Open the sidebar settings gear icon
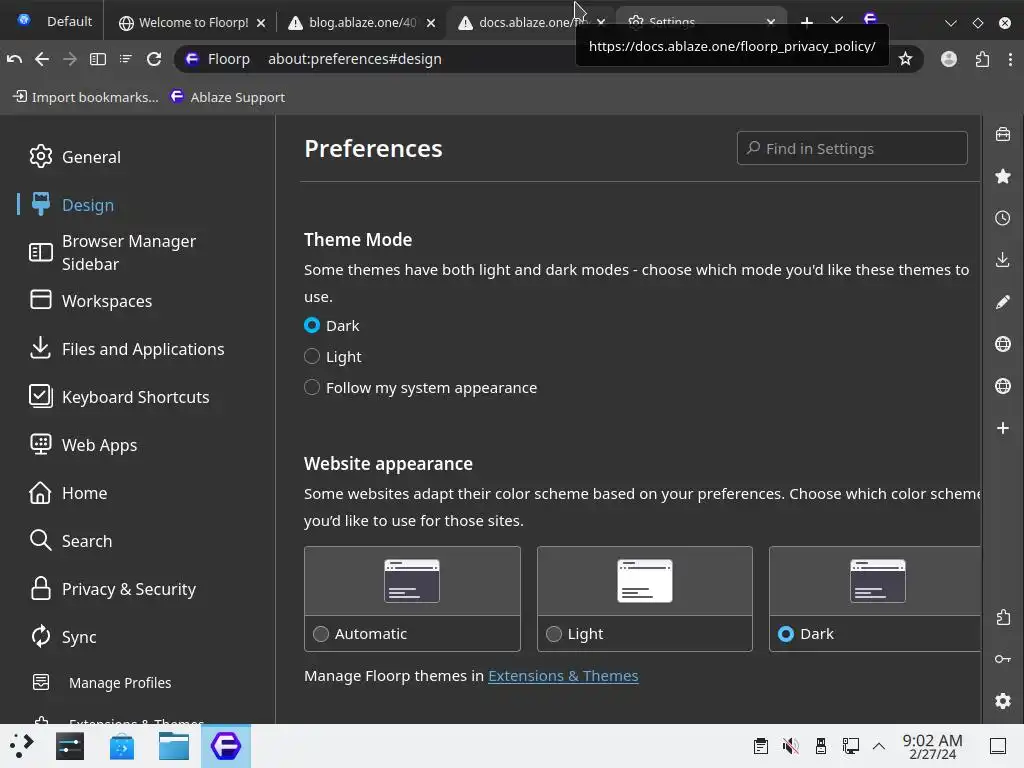The image size is (1024, 768). click(1002, 701)
